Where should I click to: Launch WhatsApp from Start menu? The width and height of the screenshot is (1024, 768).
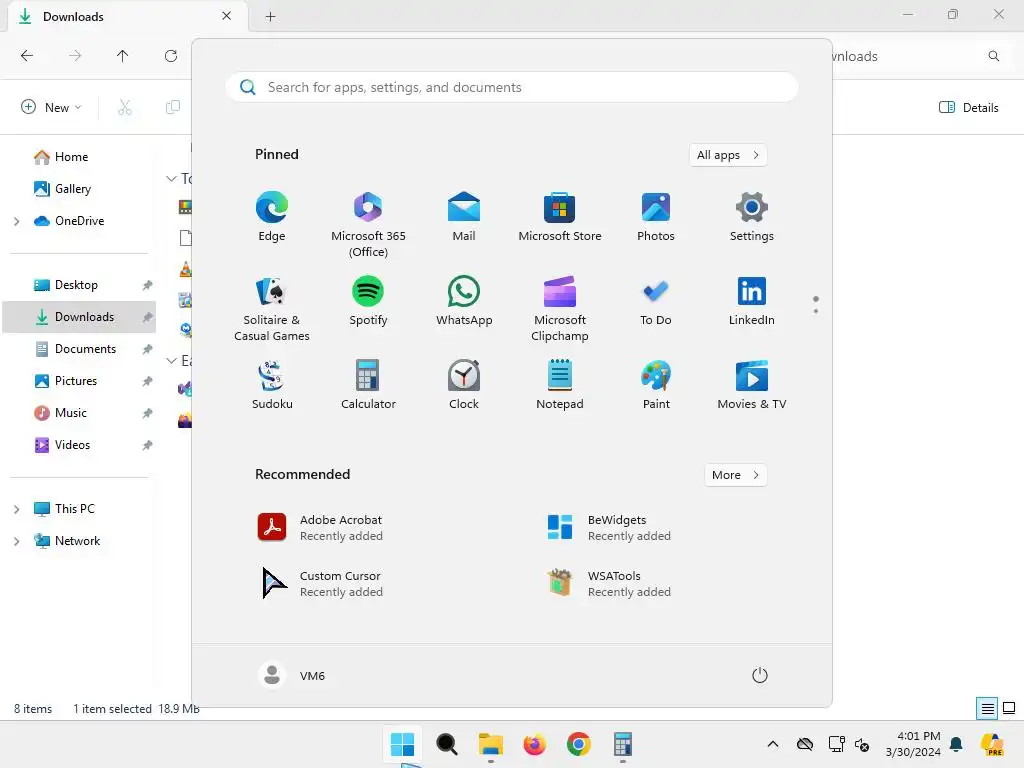[x=464, y=302]
